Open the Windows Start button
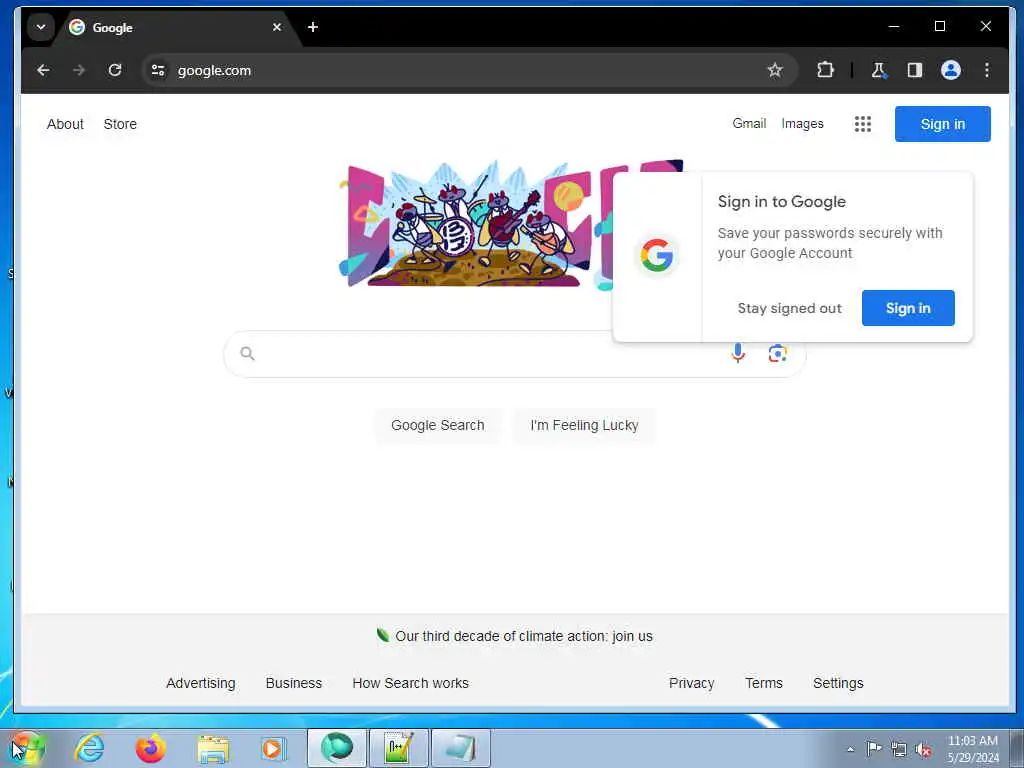This screenshot has width=1024, height=768. (x=27, y=748)
